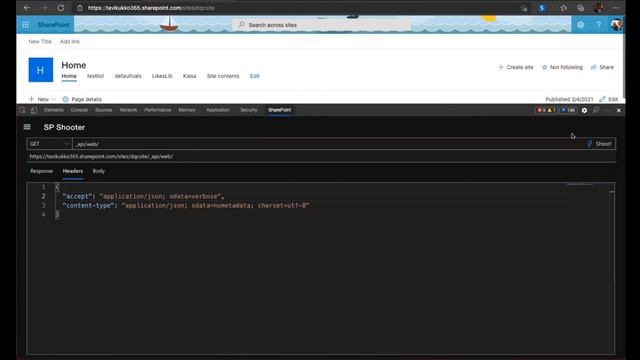This screenshot has height=360, width=640.
Task: Click the Shoot! button
Action: click(x=599, y=144)
